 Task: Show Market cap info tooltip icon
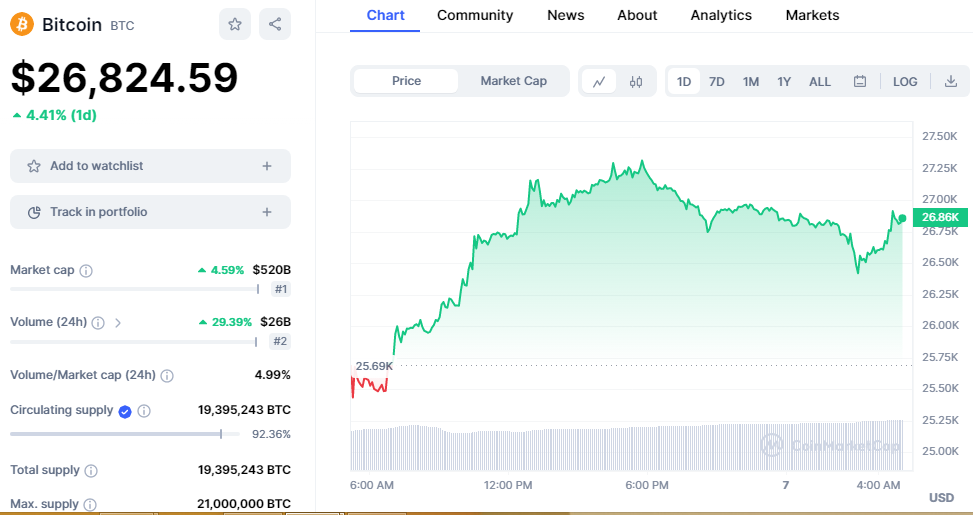coord(86,271)
